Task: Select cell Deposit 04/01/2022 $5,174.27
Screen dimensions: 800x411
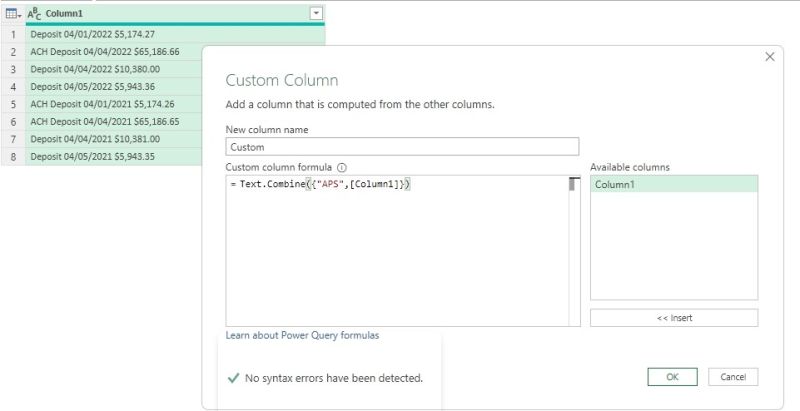Action: click(x=175, y=34)
